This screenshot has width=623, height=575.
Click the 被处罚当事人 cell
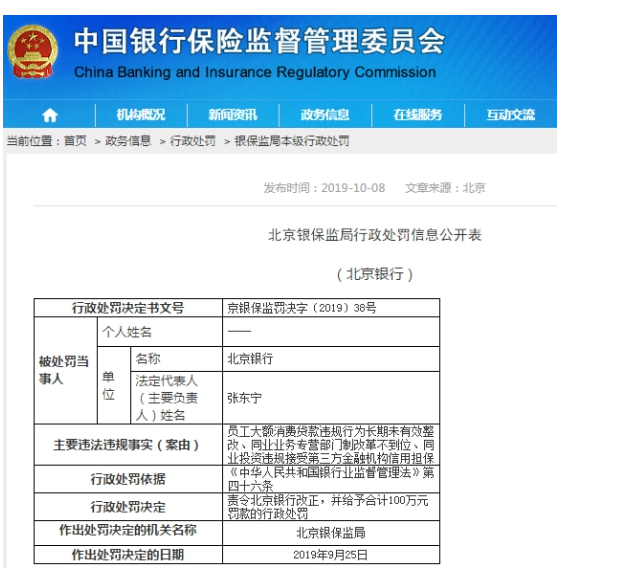(x=66, y=370)
